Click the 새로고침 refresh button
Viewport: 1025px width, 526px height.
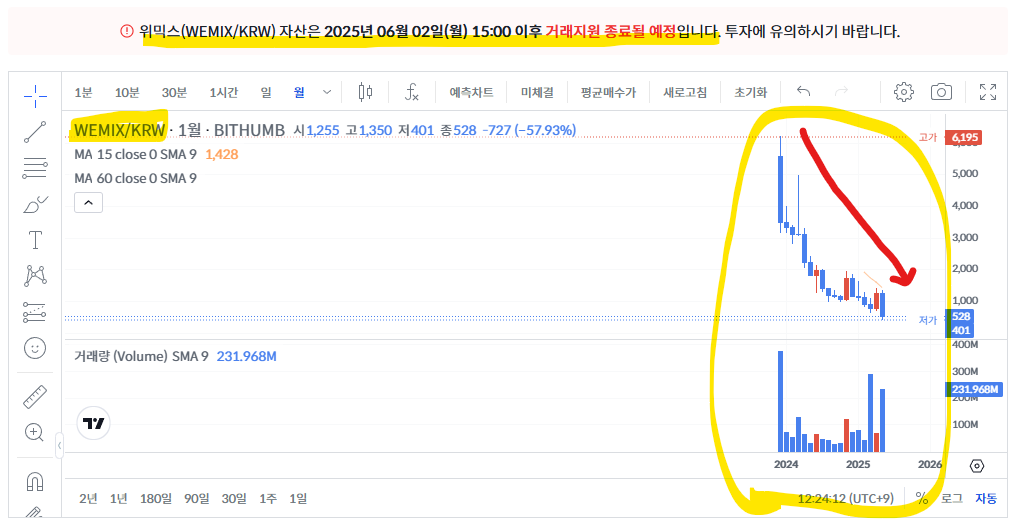click(x=685, y=93)
